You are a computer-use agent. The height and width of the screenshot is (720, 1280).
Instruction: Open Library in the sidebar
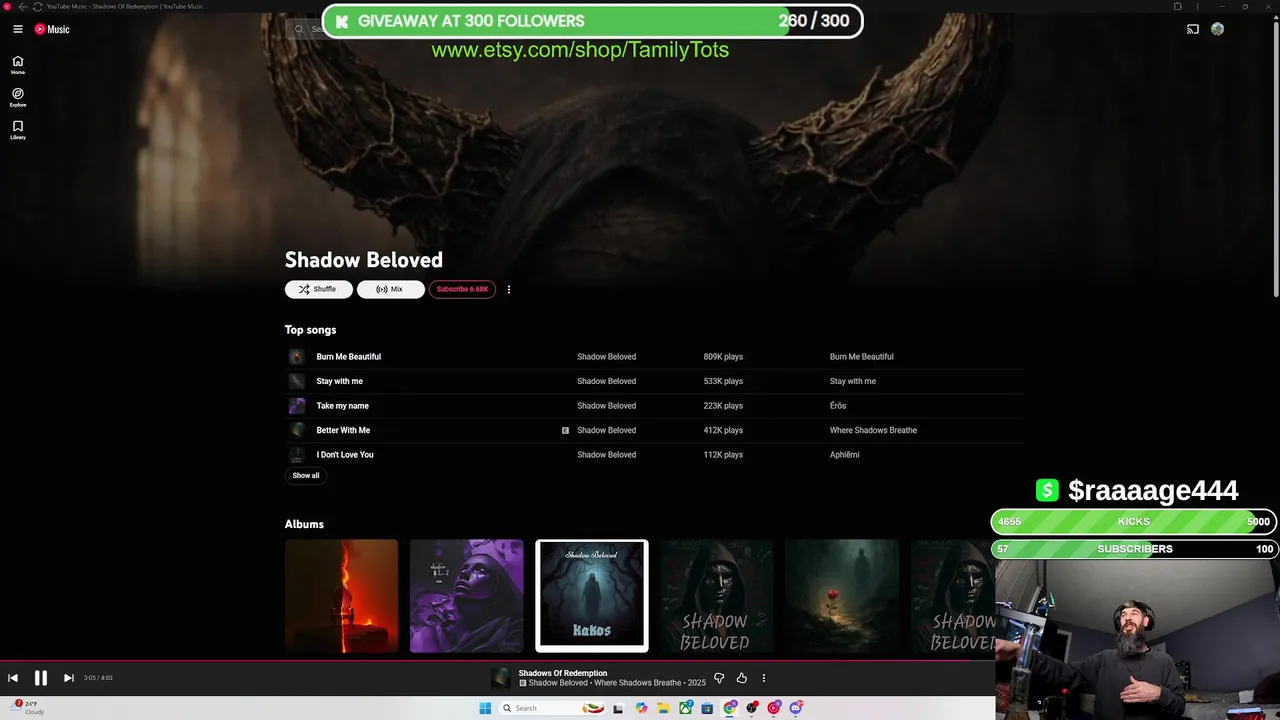tap(18, 130)
